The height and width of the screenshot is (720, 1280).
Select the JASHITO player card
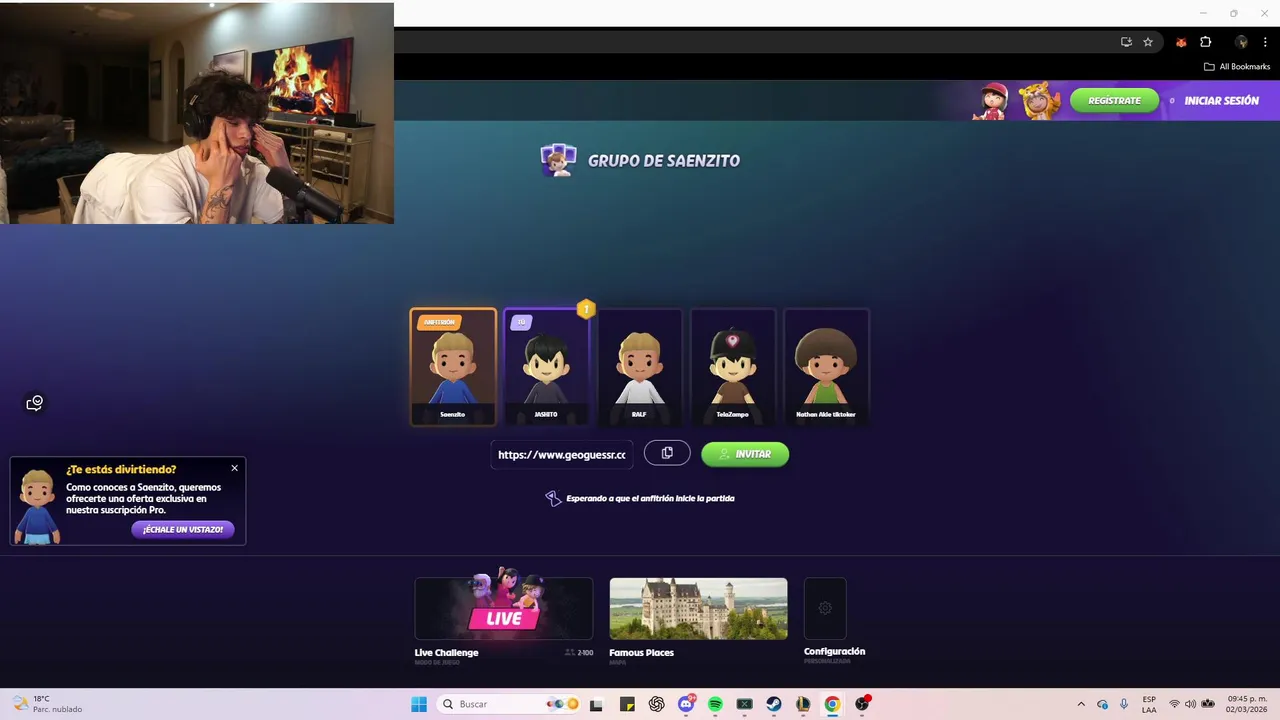[546, 367]
